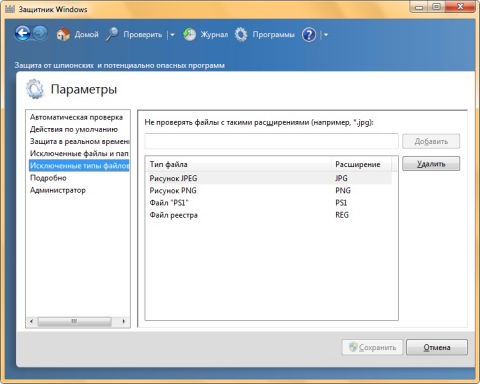
Task: Select Исключенные файлы и папки item
Action: tap(79, 153)
